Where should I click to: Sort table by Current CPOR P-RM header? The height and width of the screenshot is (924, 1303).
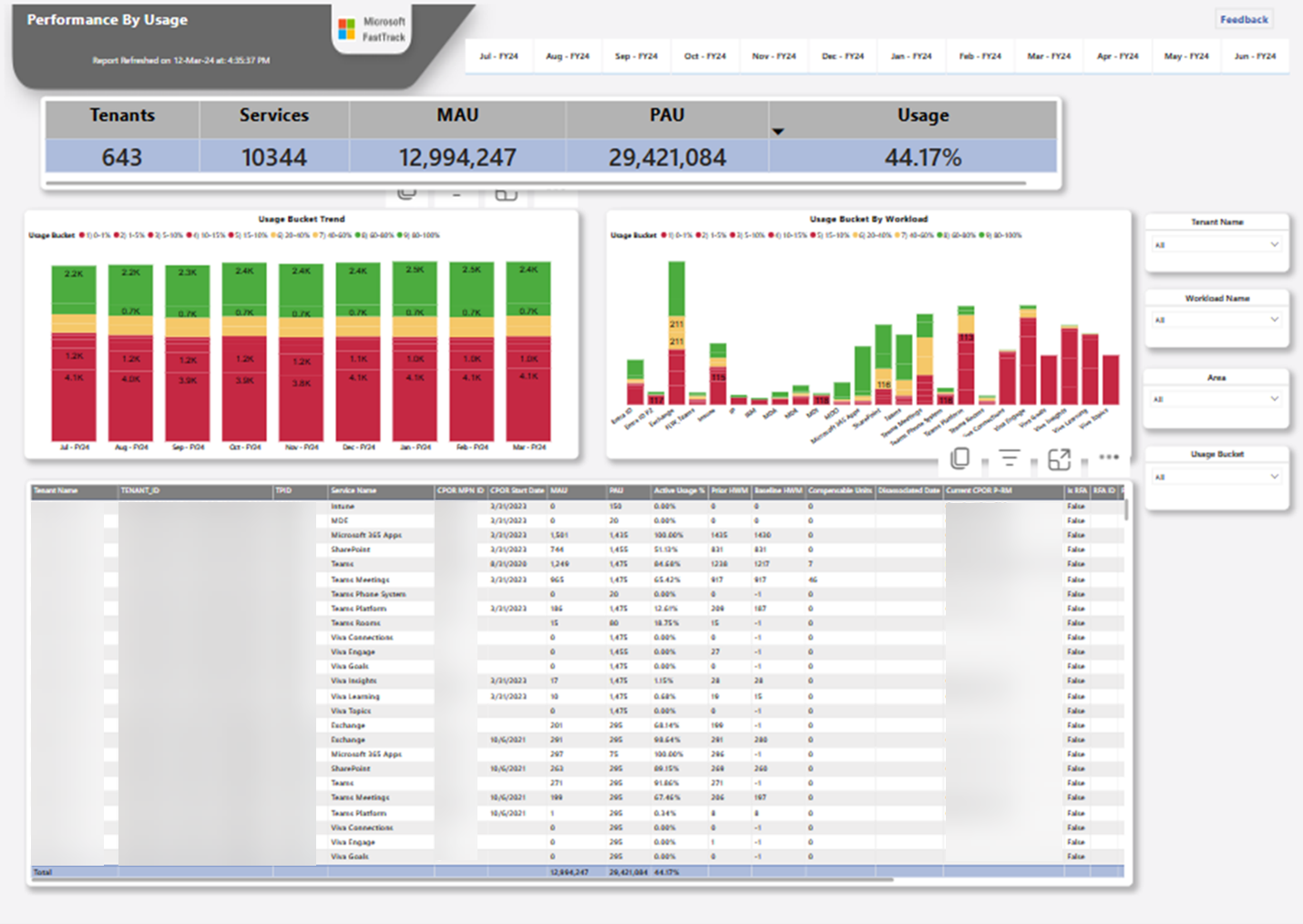(x=979, y=490)
